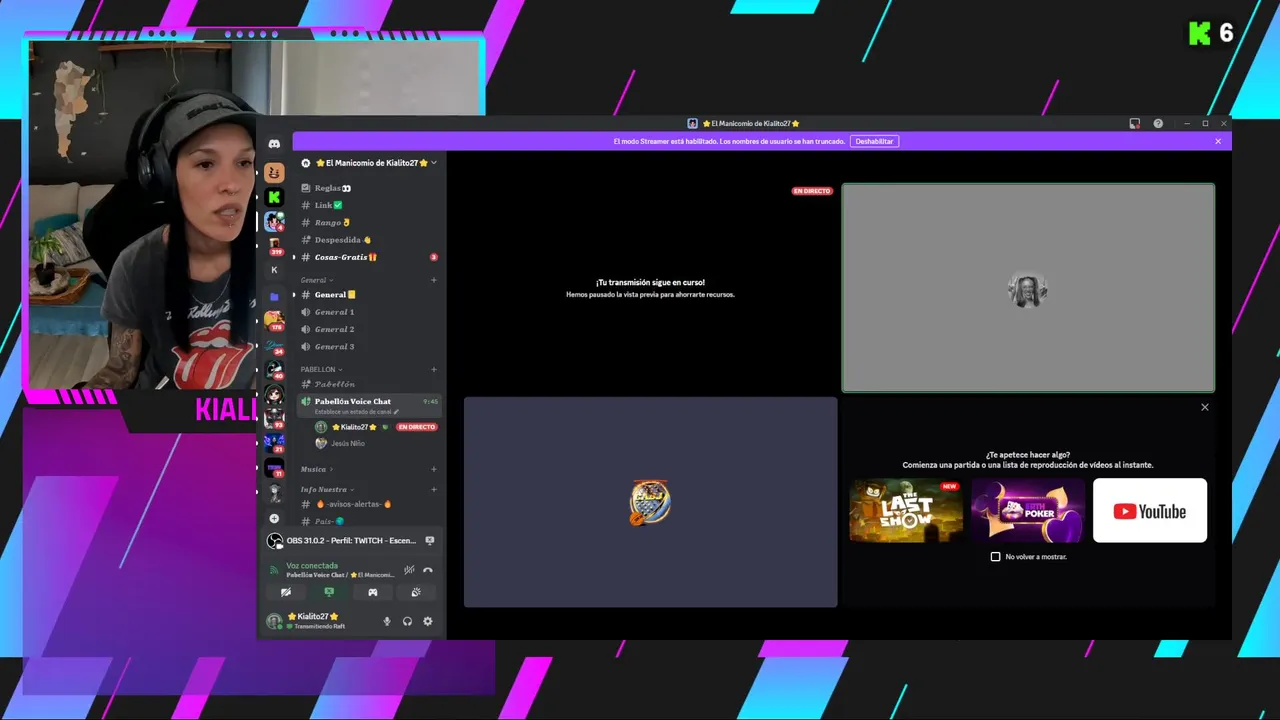The image size is (1280, 720).
Task: Click paused stream preview message
Action: click(650, 288)
